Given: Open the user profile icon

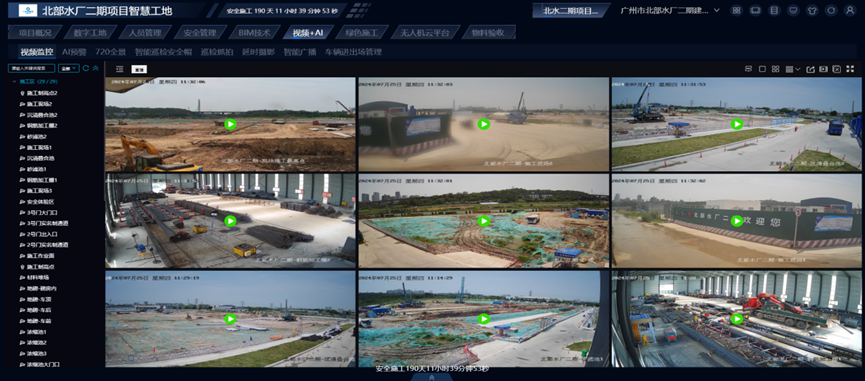Looking at the screenshot, I should (x=850, y=10).
